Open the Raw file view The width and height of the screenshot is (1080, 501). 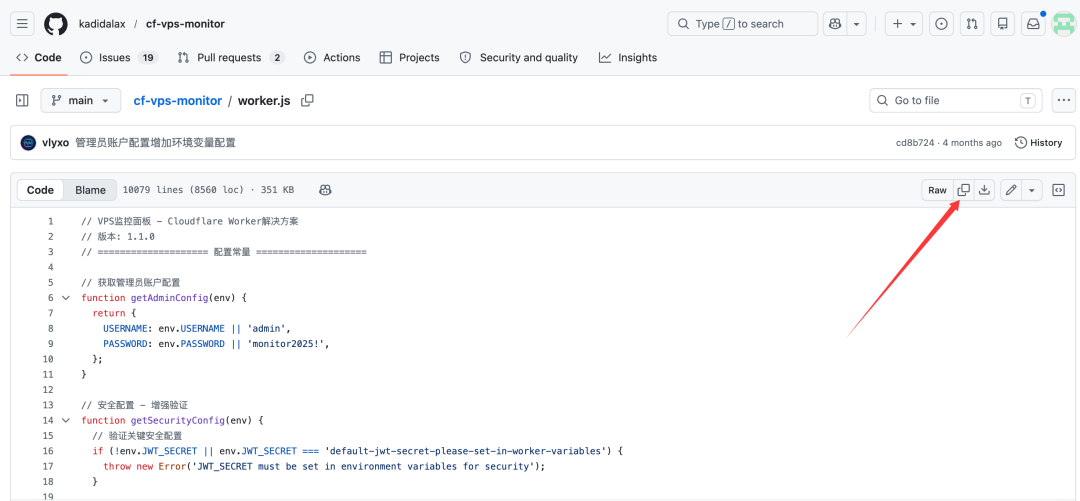click(x=937, y=190)
